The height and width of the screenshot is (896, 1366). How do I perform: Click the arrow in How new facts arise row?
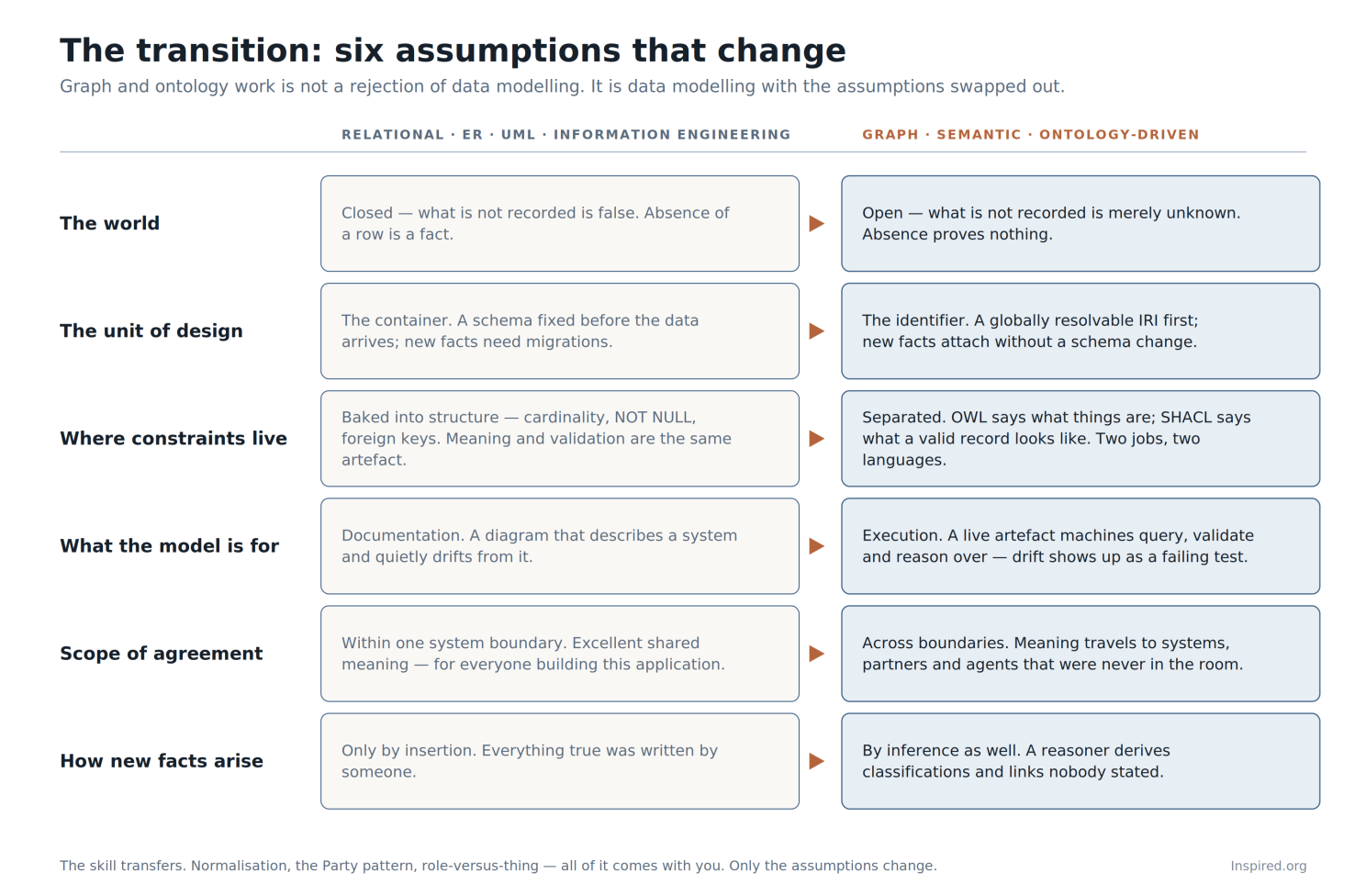(x=816, y=761)
